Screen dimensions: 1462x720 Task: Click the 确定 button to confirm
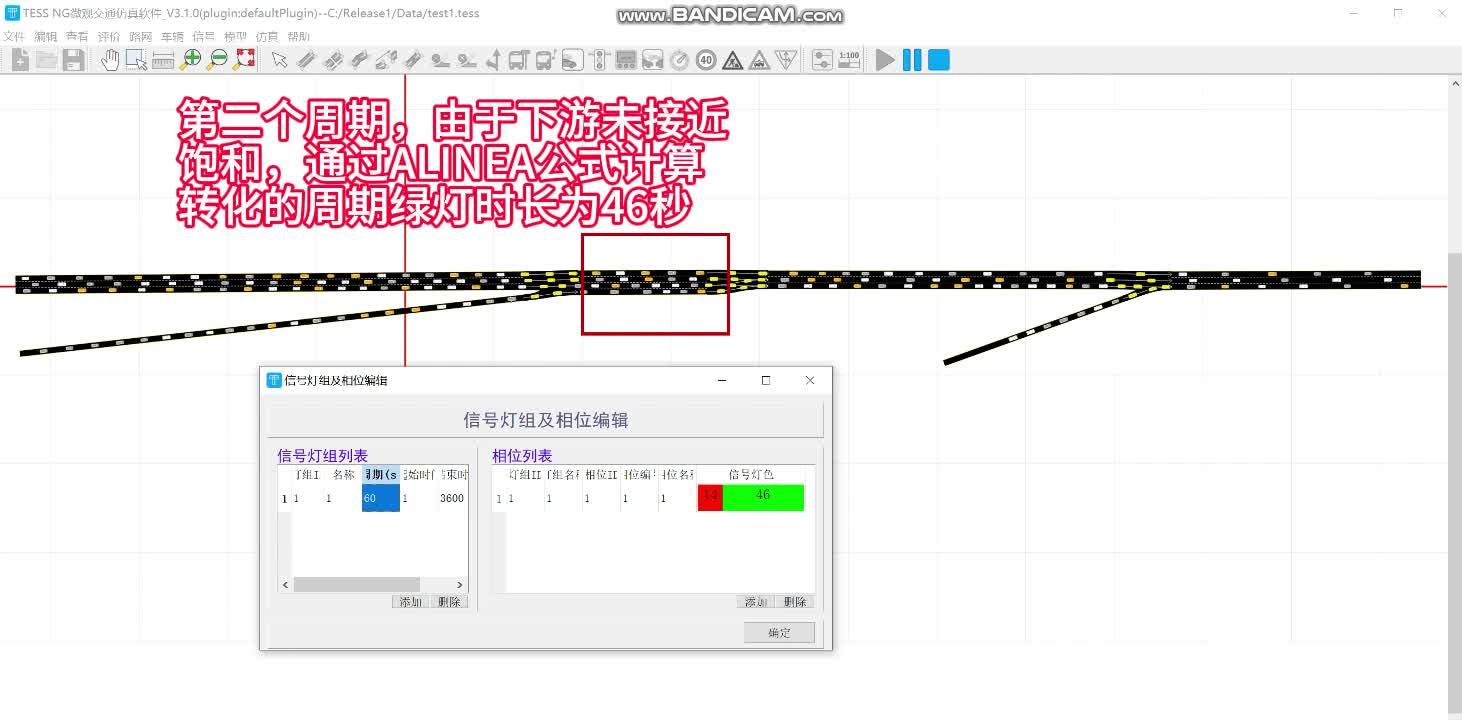click(779, 632)
